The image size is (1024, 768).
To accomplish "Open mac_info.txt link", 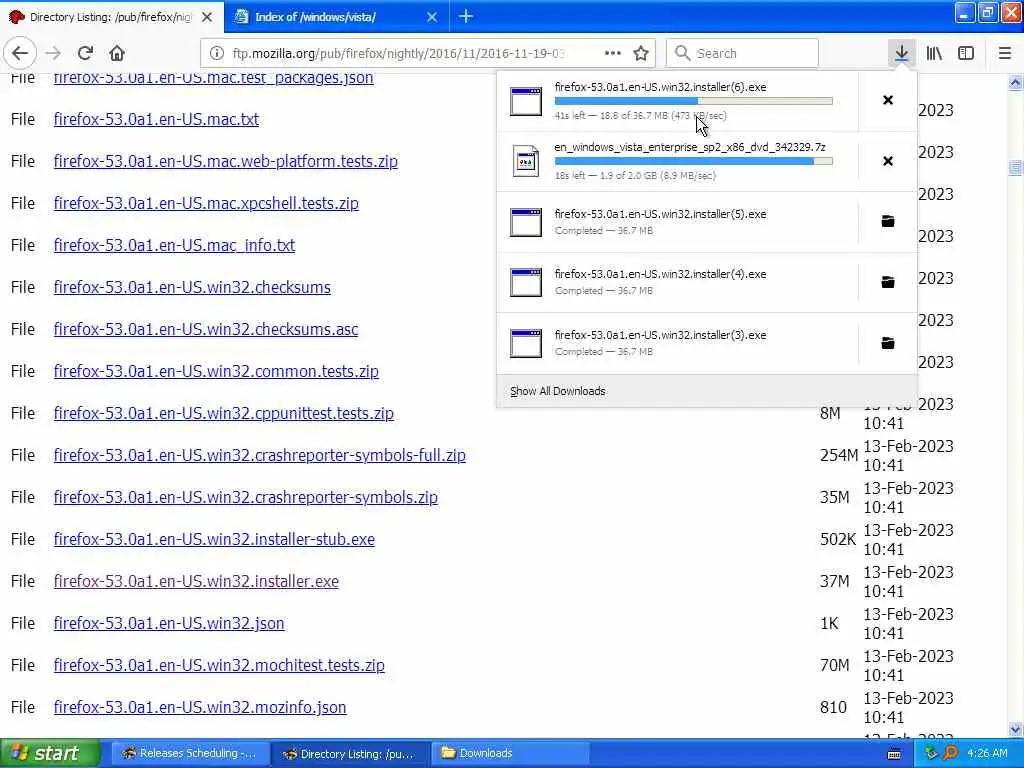I will point(174,246).
